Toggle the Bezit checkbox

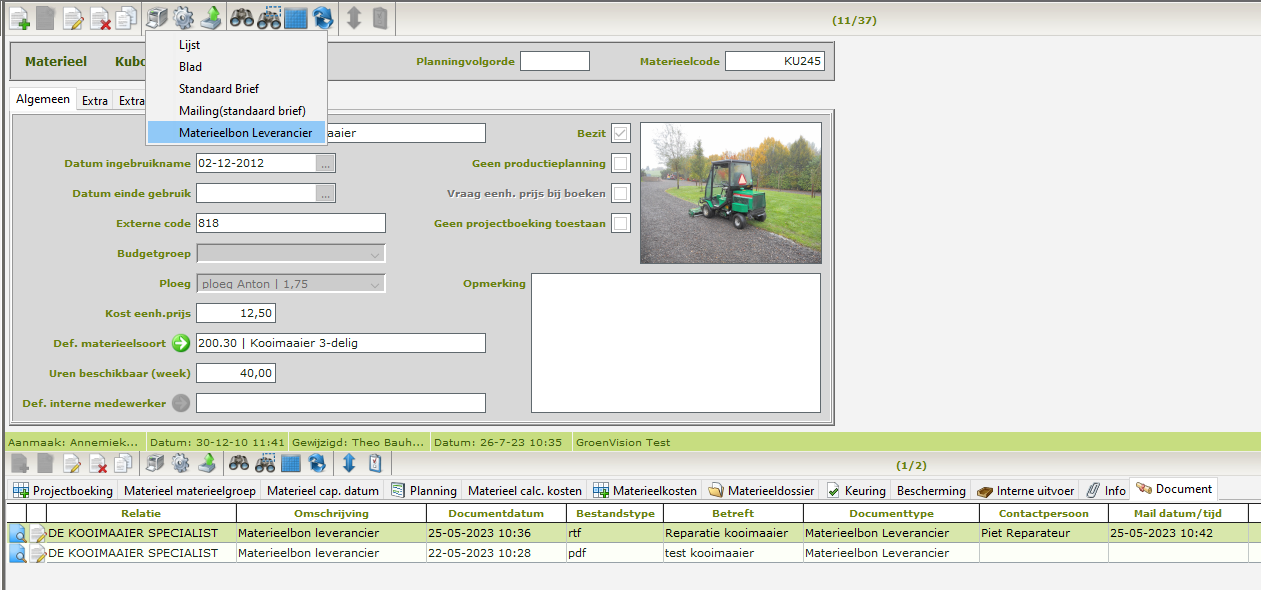tap(621, 134)
